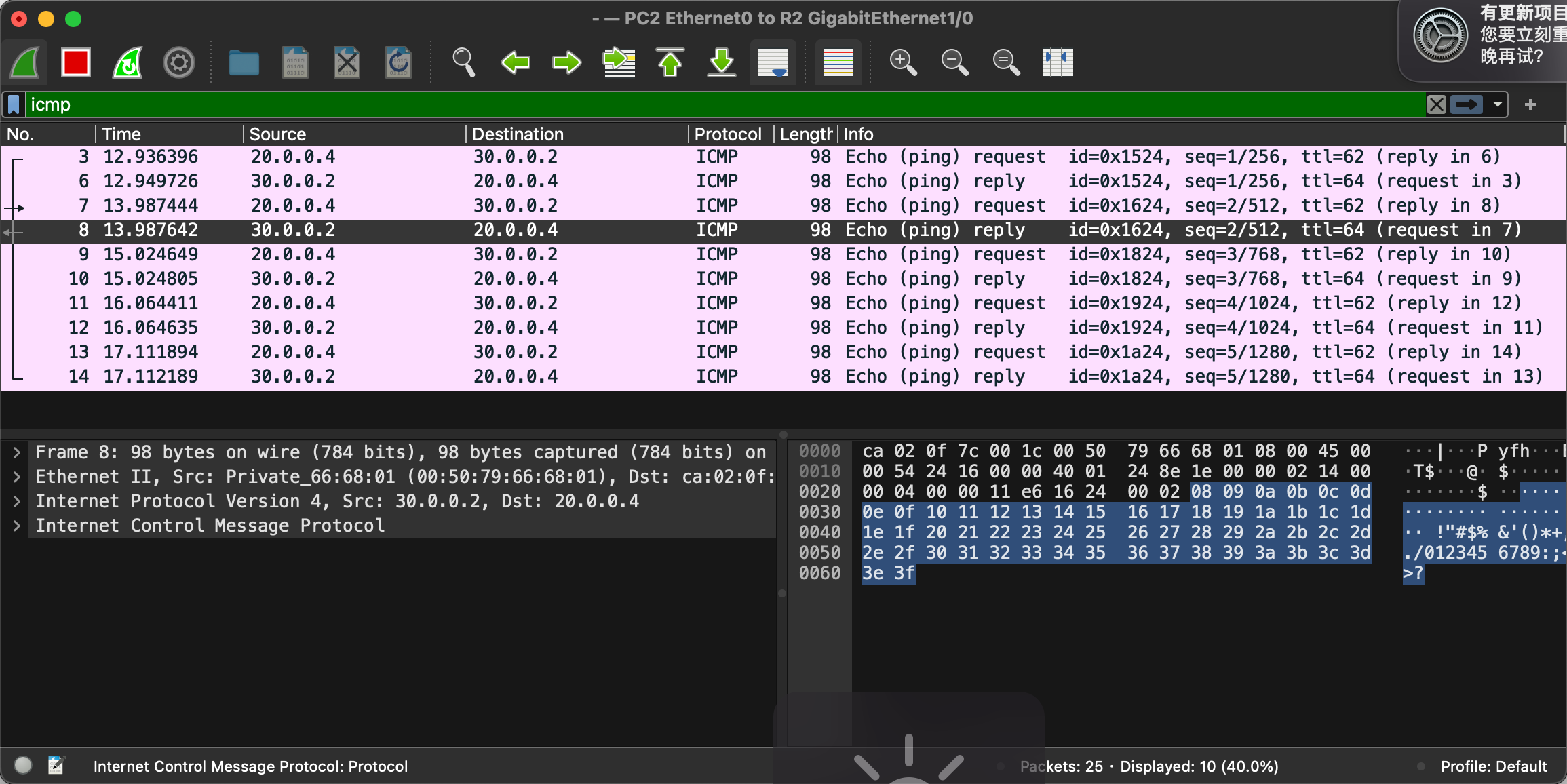Viewport: 1567px width, 784px height.
Task: Toggle auto-scroll during live capture
Action: pos(773,63)
